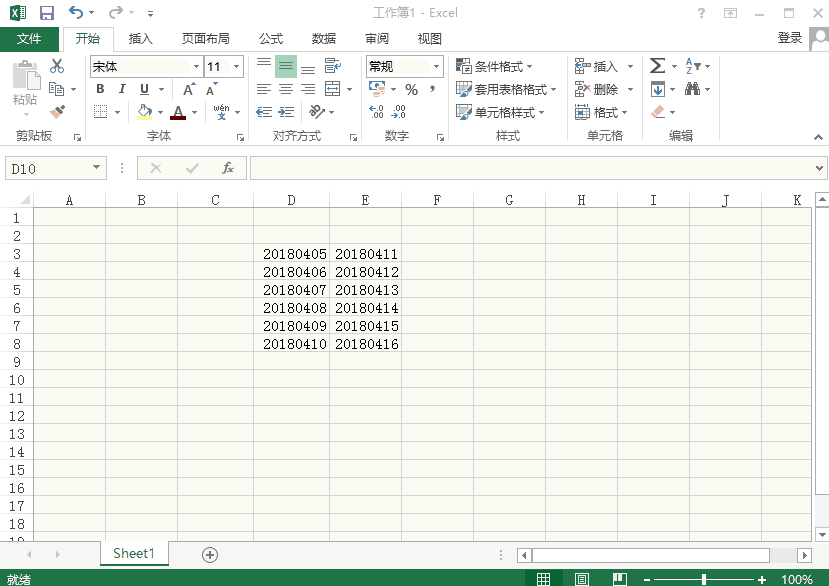829x586 pixels.
Task: Select cell D3 containing 20180405
Action: (292, 254)
